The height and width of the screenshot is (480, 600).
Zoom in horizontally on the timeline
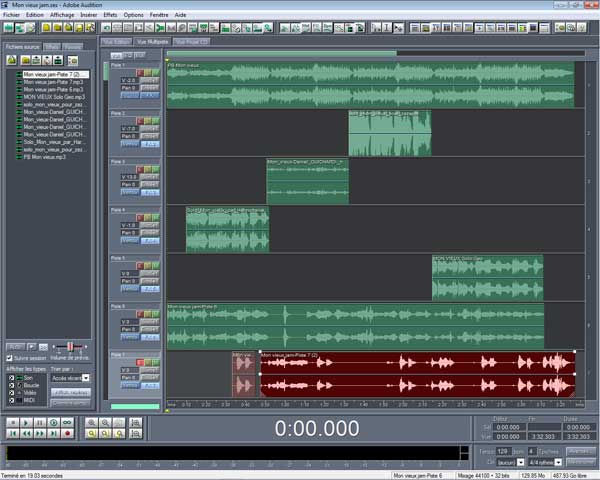pyautogui.click(x=91, y=423)
